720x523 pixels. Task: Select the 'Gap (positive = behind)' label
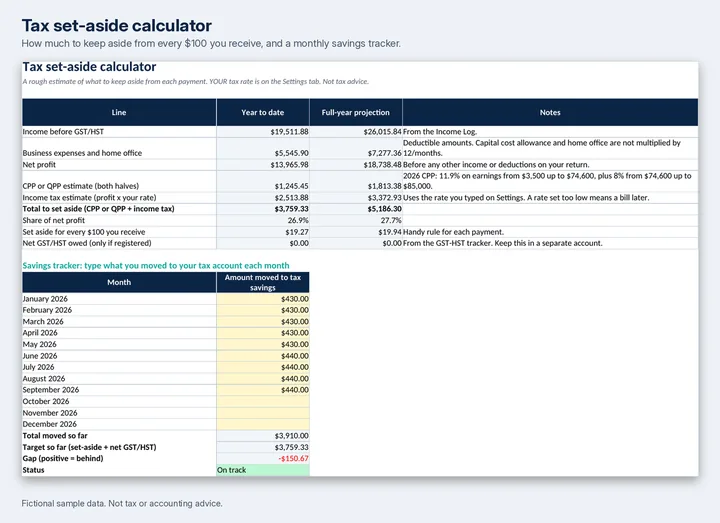[63, 458]
